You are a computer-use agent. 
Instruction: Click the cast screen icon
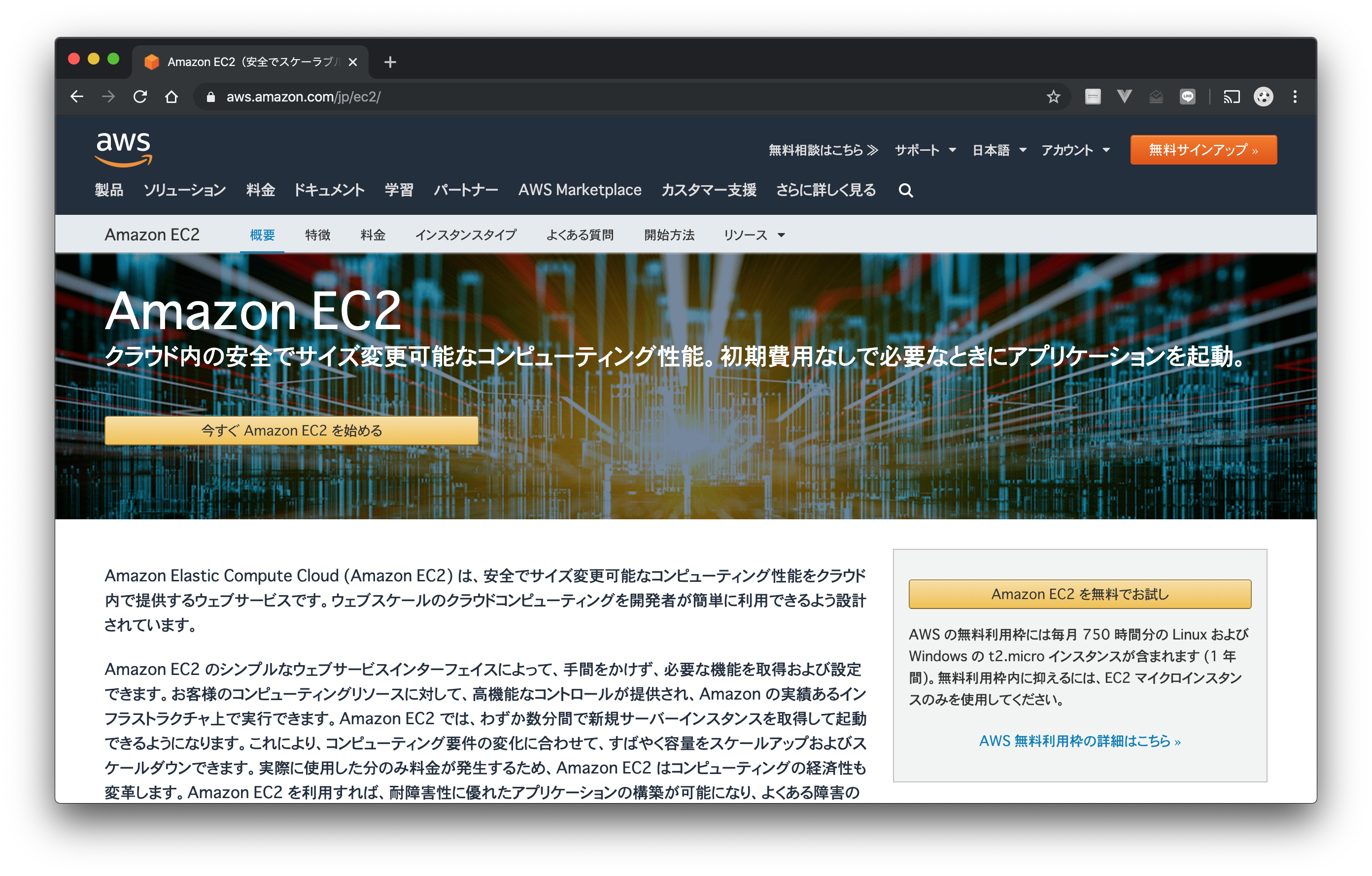[1231, 97]
